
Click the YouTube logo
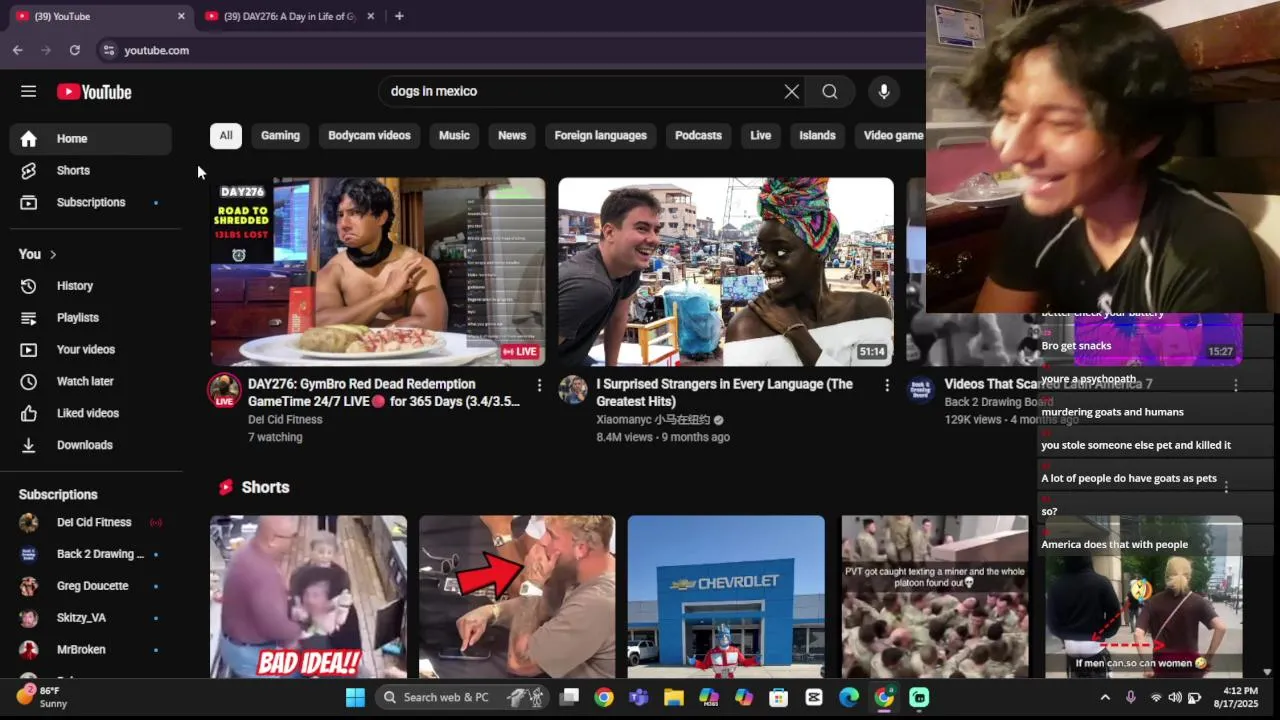(x=94, y=92)
